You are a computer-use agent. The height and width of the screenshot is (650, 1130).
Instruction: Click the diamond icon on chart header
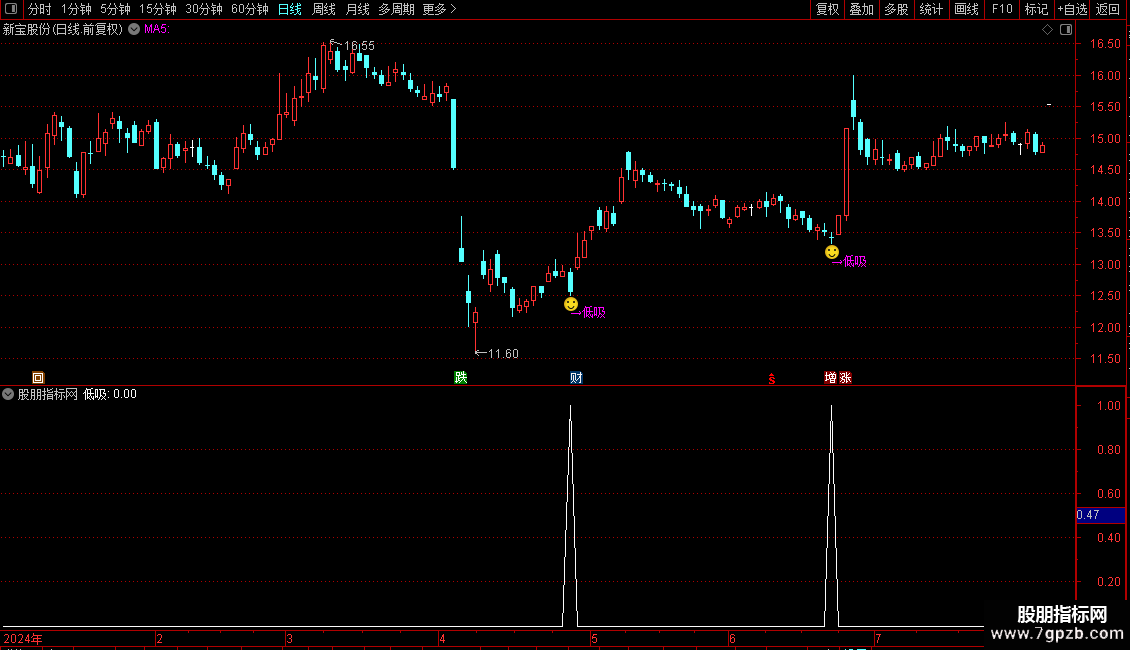click(x=1047, y=30)
